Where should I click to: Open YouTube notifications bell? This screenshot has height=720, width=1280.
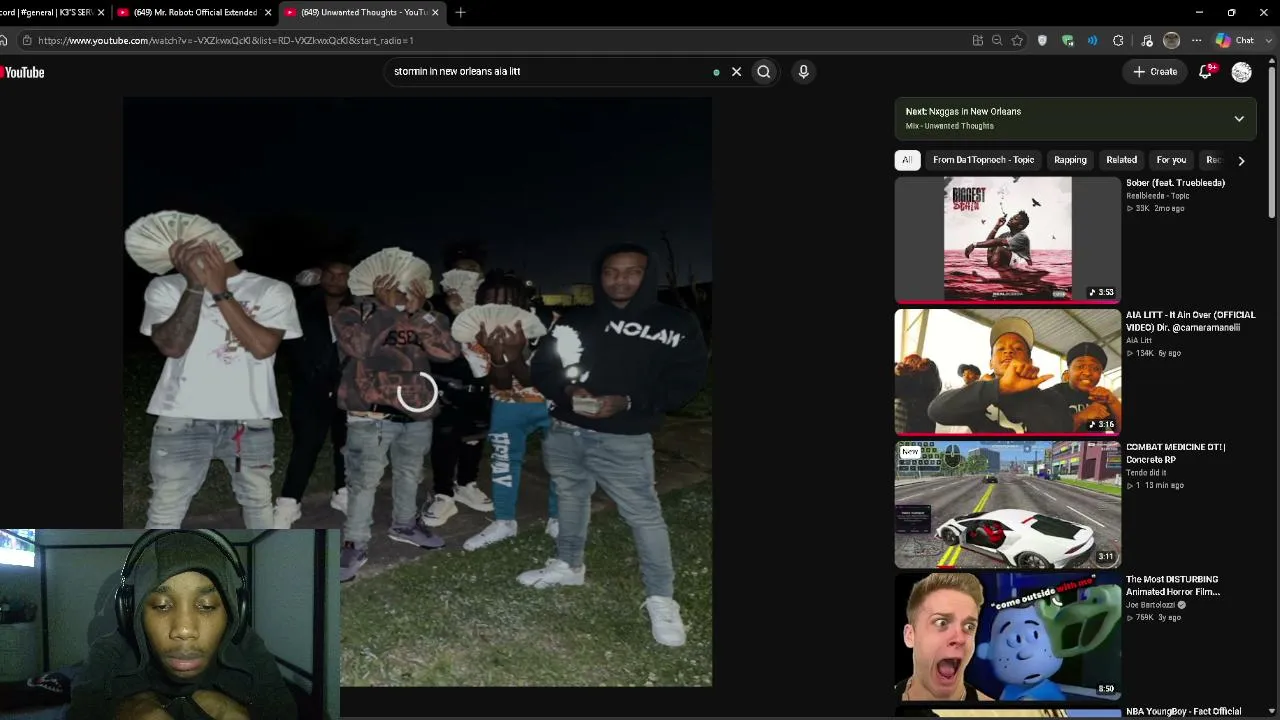[1206, 72]
